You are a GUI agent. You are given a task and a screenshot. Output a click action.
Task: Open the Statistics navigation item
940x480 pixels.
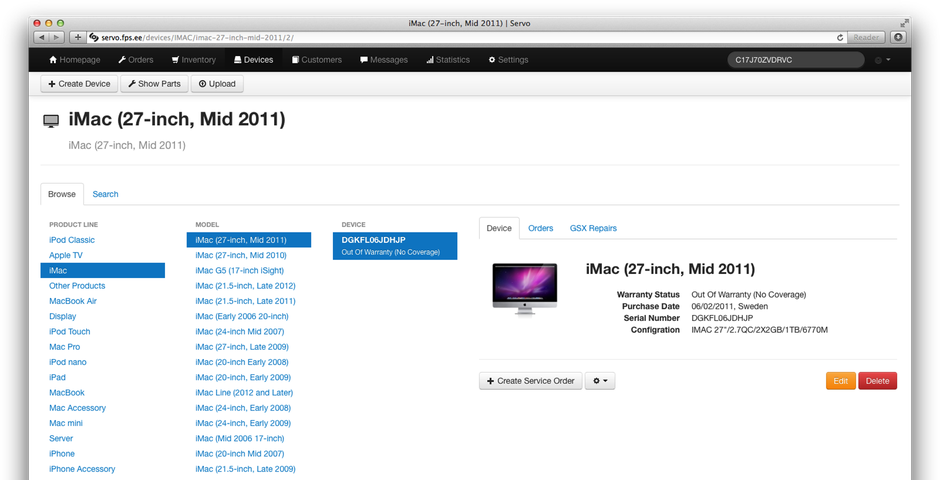click(448, 60)
